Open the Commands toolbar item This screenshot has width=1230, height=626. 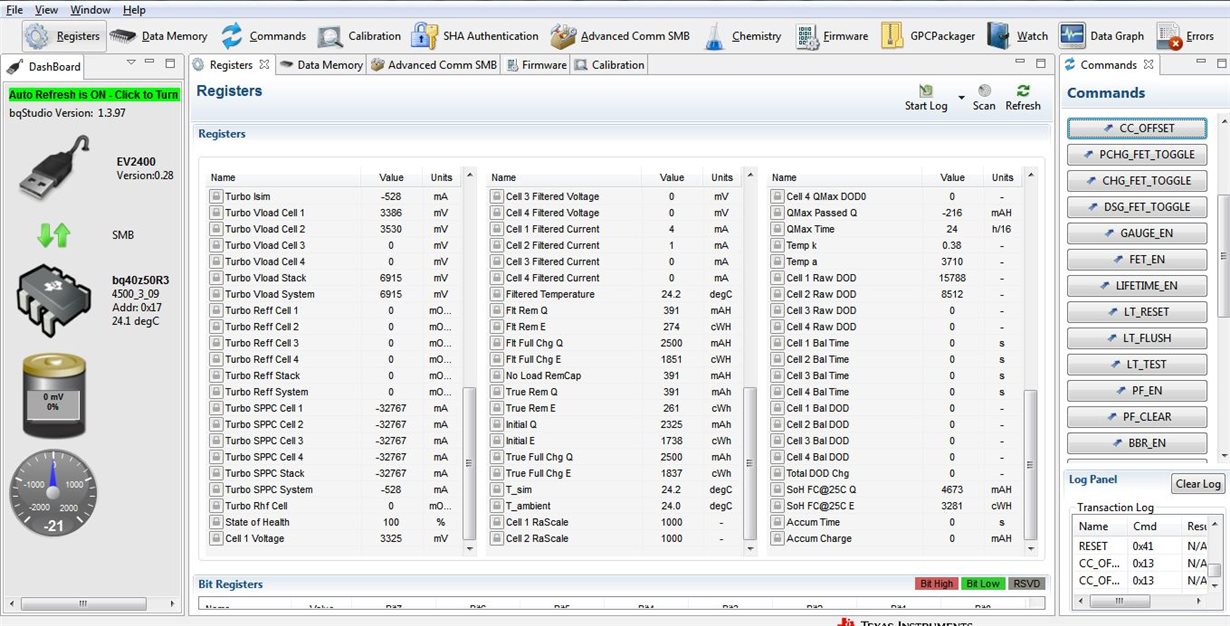(263, 36)
